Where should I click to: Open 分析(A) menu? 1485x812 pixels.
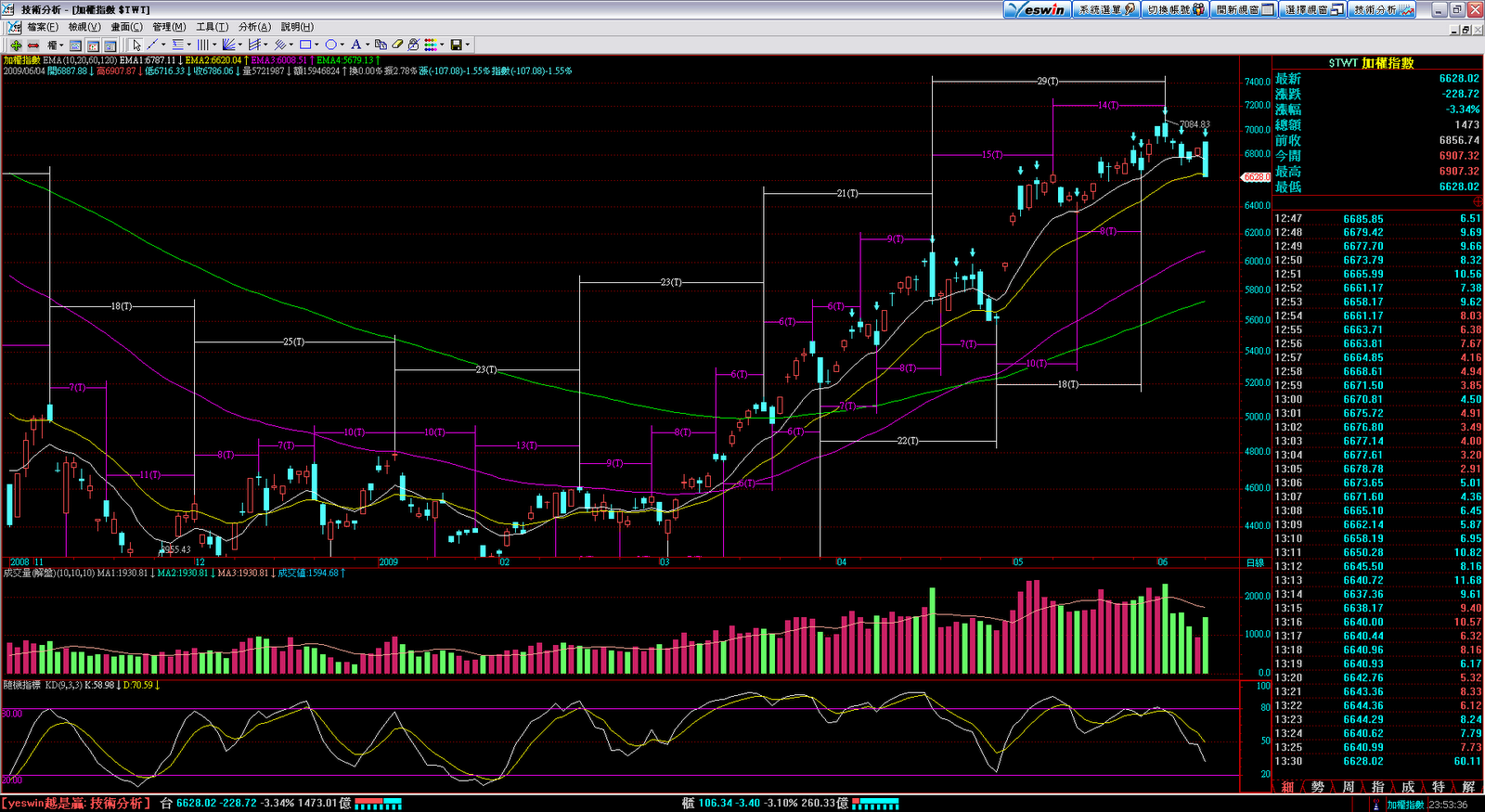click(x=254, y=27)
